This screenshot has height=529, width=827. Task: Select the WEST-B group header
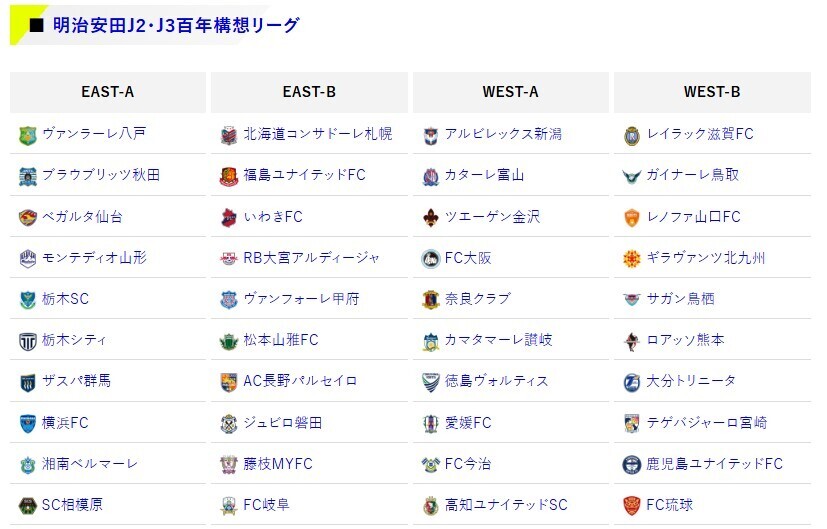(x=713, y=92)
